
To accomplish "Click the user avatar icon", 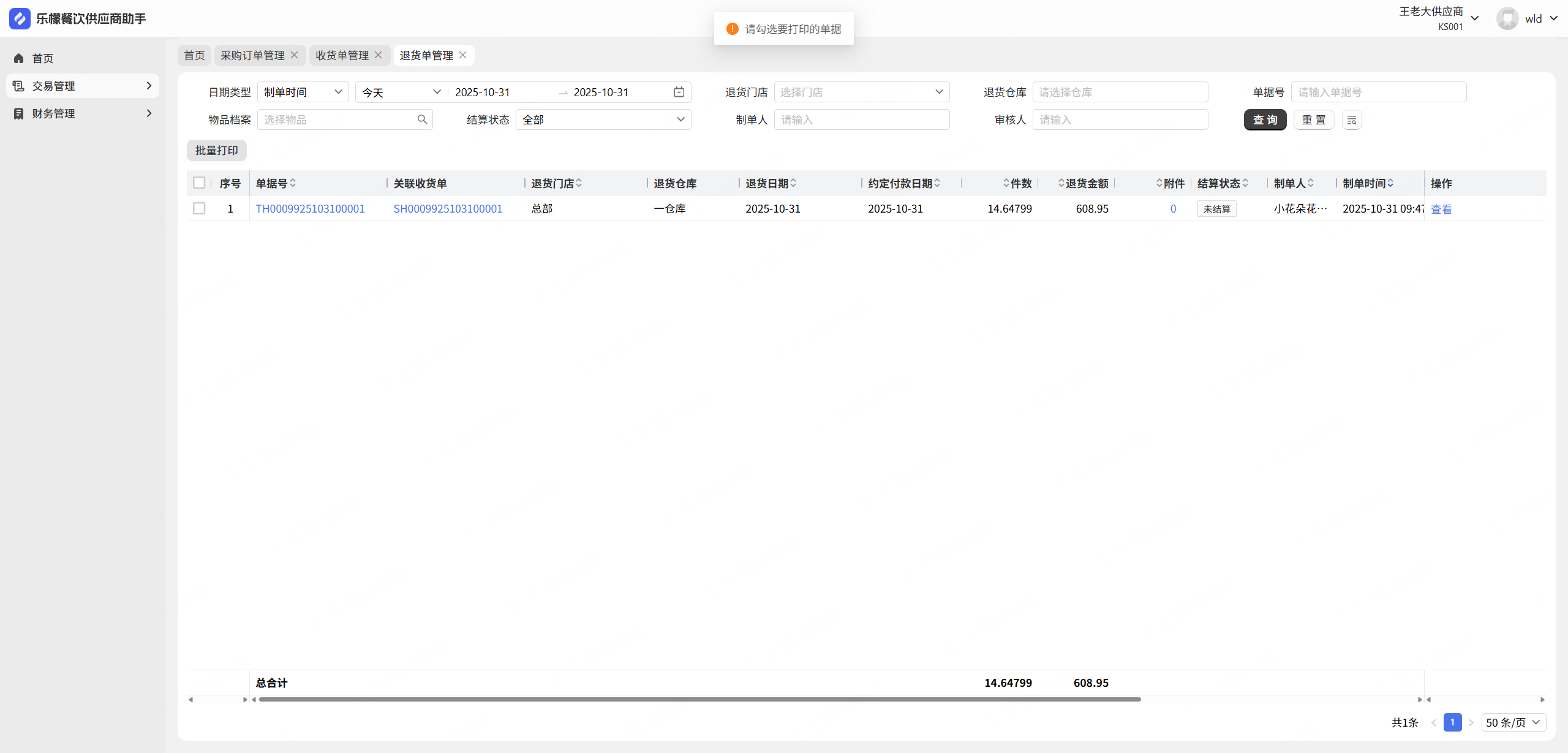I will [1507, 18].
